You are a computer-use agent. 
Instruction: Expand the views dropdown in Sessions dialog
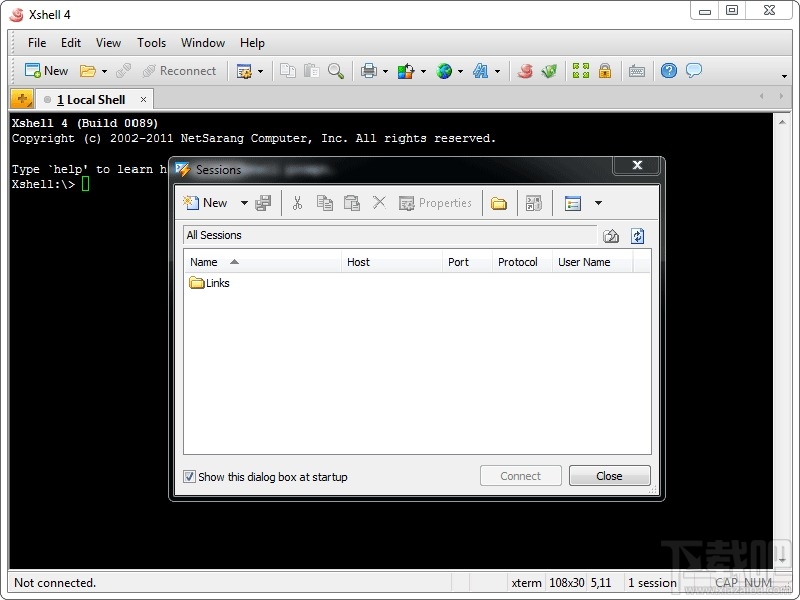coord(597,202)
